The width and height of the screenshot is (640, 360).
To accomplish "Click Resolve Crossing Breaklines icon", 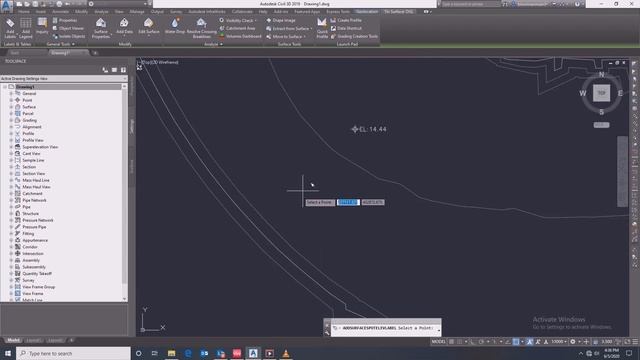I will point(202,28).
